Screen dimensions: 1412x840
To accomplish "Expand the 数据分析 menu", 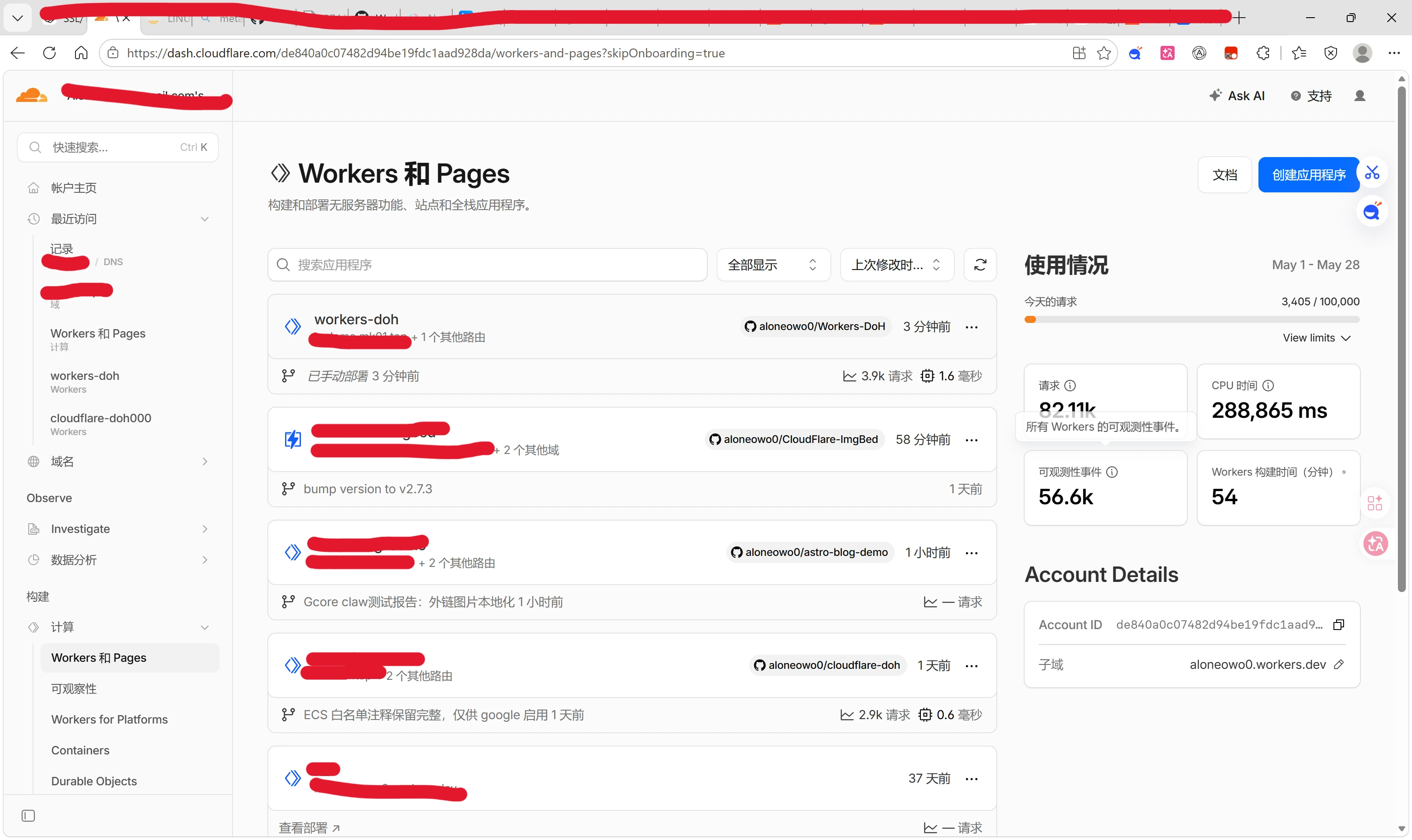I will [x=204, y=560].
